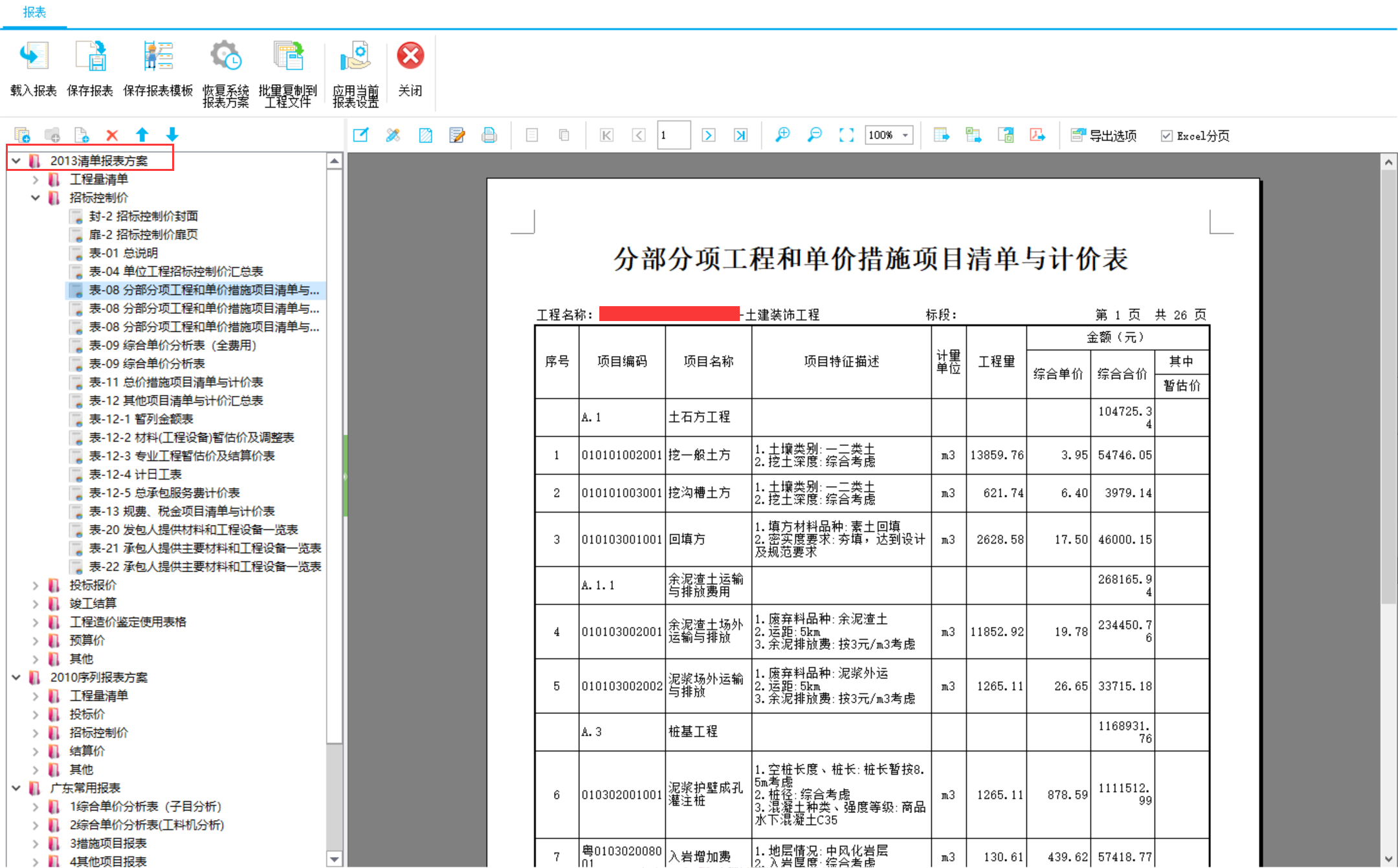Click the red 关闭 close icon
The image size is (1398, 868).
pyautogui.click(x=410, y=56)
